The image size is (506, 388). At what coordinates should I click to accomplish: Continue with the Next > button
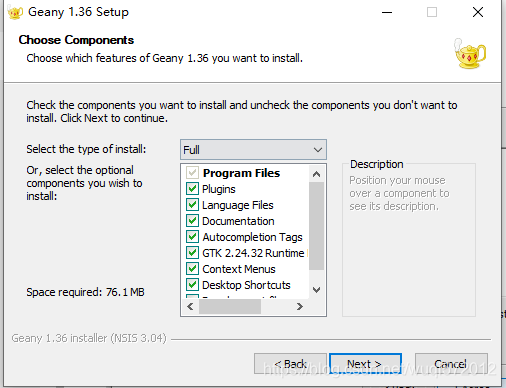click(x=365, y=364)
